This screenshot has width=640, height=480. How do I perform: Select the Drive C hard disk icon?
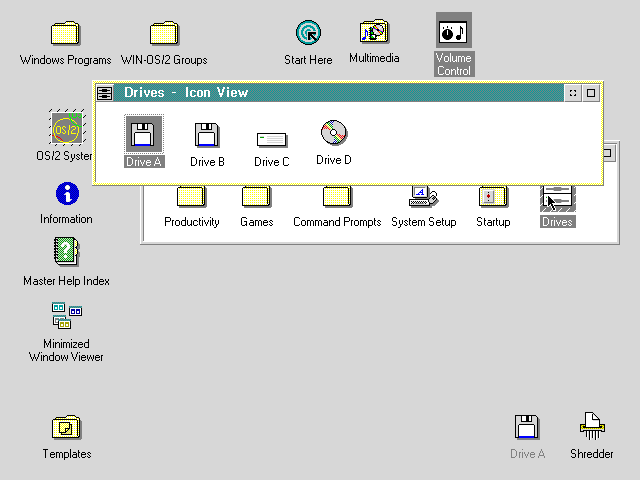coord(272,140)
